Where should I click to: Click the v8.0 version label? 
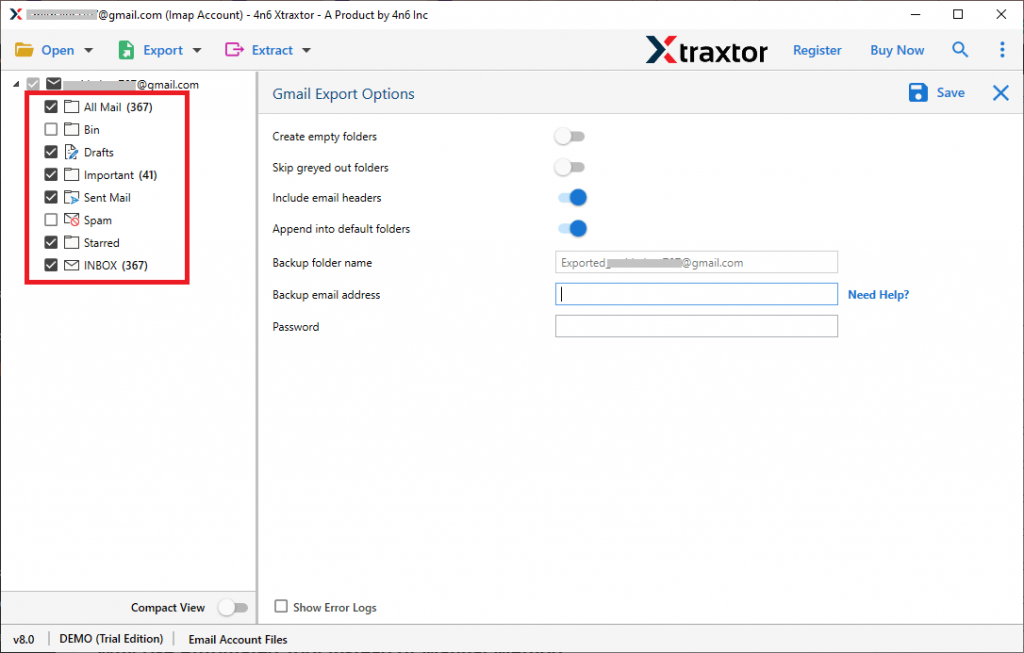[24, 639]
